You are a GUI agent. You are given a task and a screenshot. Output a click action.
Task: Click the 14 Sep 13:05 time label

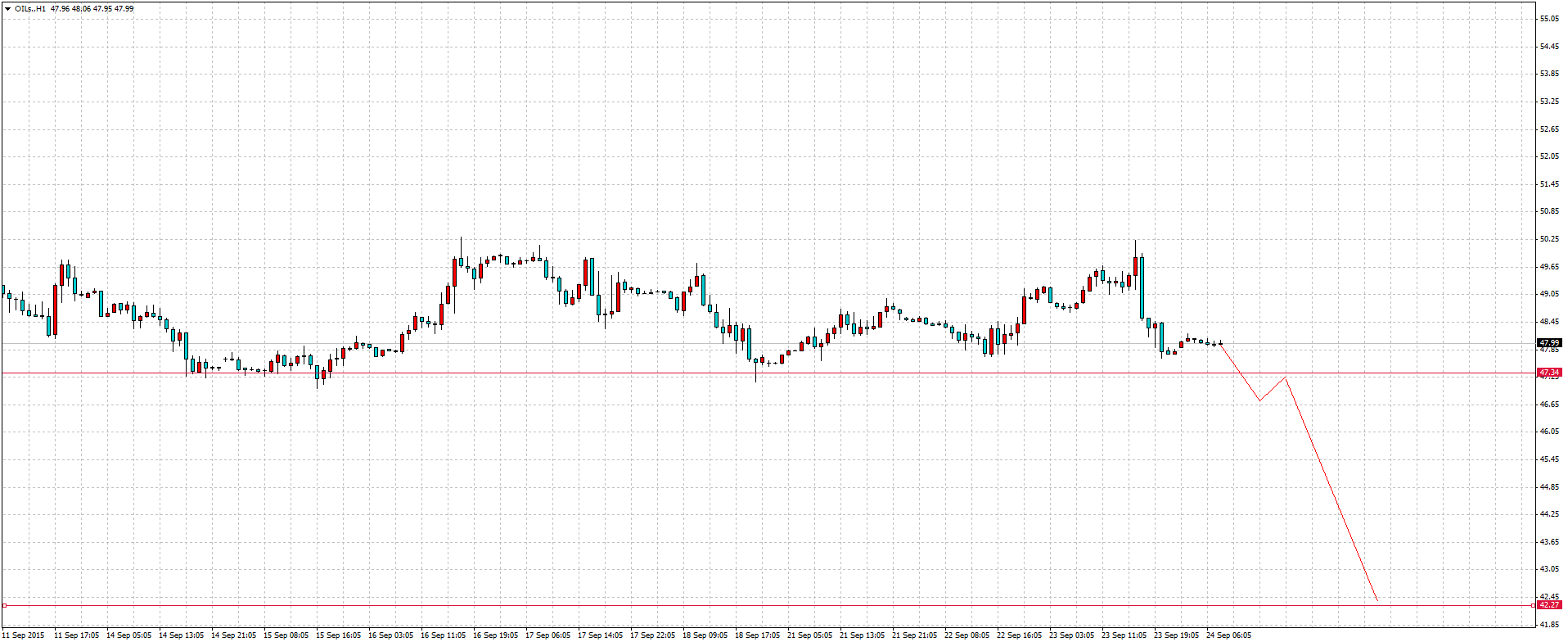(181, 635)
